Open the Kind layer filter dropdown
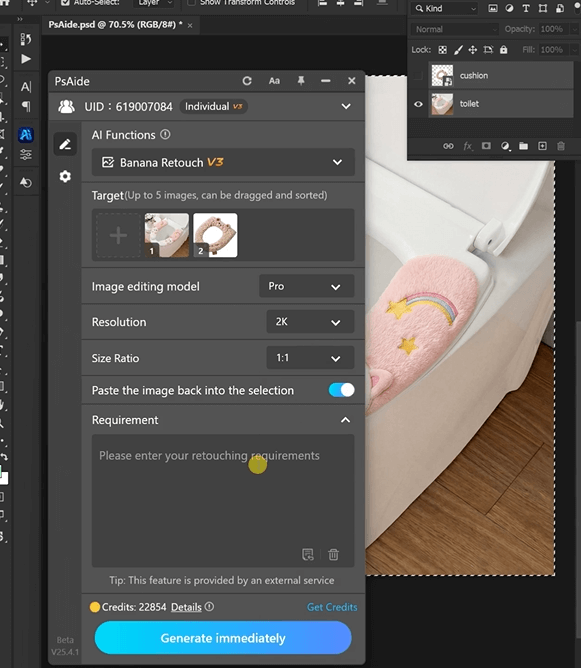Image resolution: width=581 pixels, height=668 pixels. [444, 9]
